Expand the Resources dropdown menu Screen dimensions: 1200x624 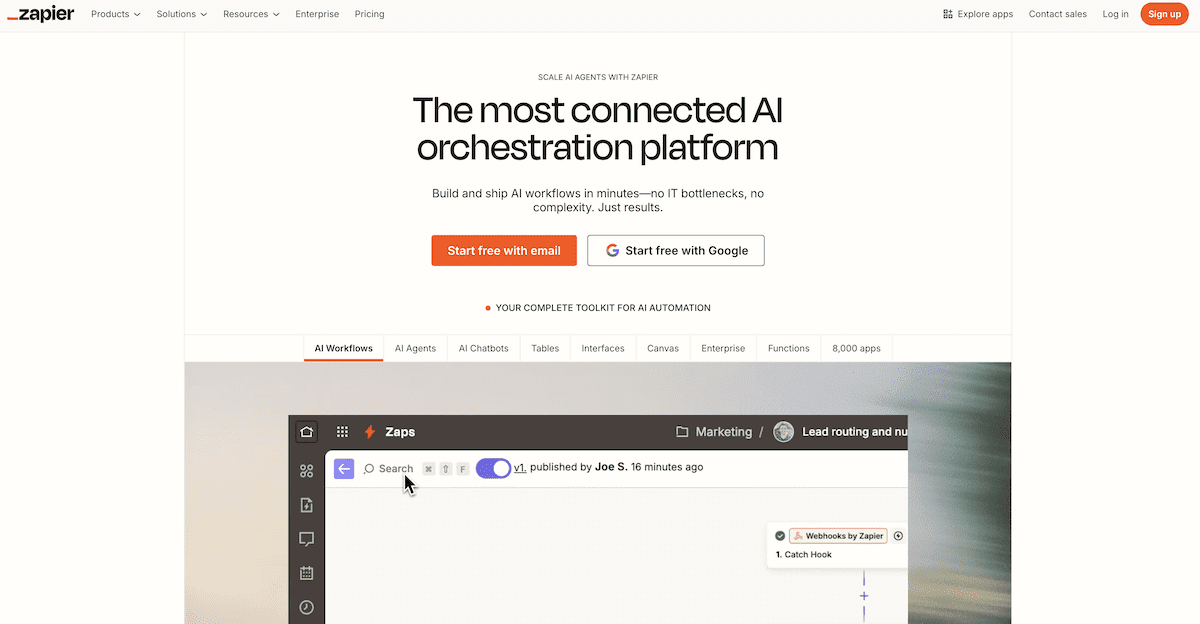251,14
